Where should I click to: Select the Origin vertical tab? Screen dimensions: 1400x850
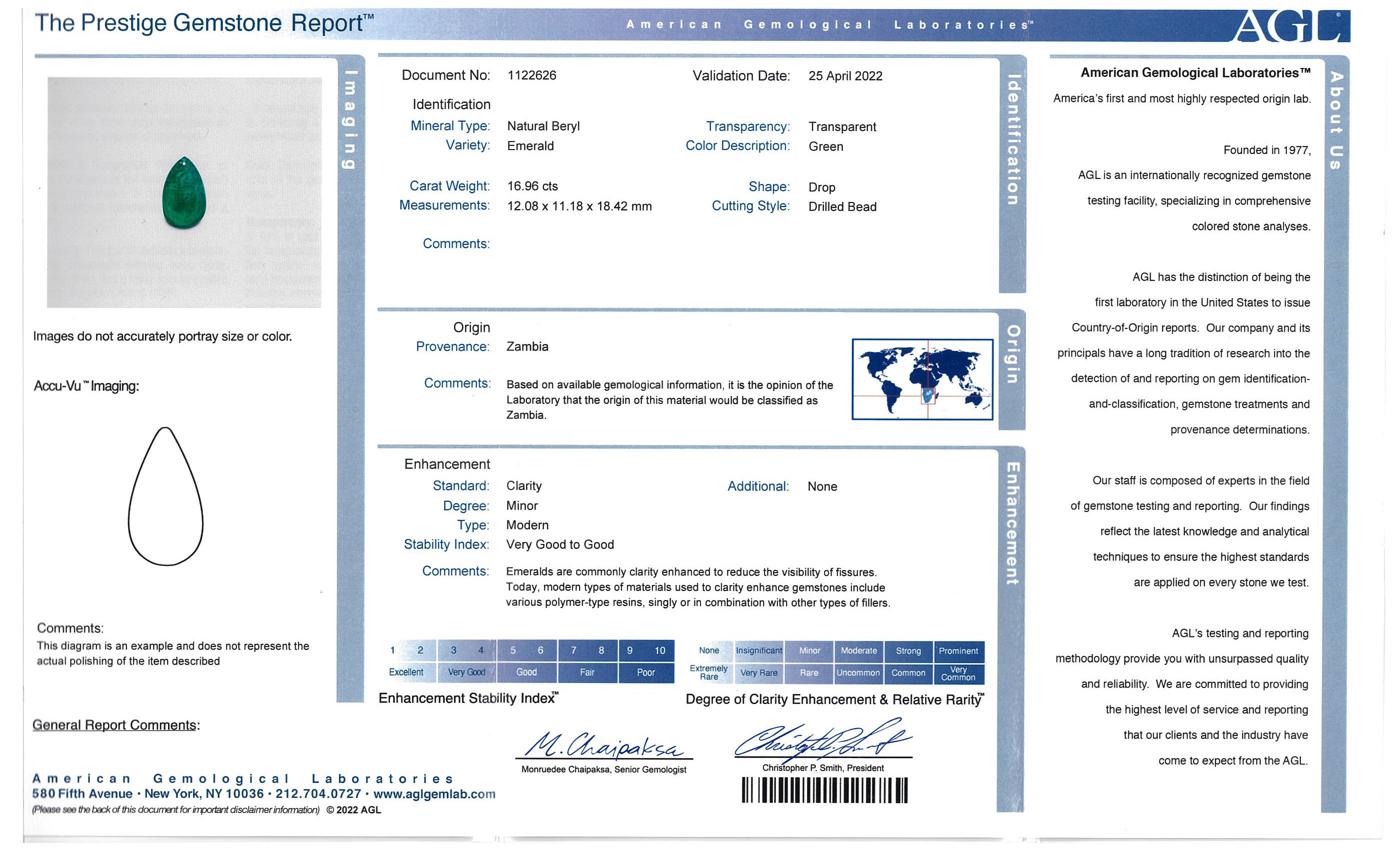[1012, 354]
